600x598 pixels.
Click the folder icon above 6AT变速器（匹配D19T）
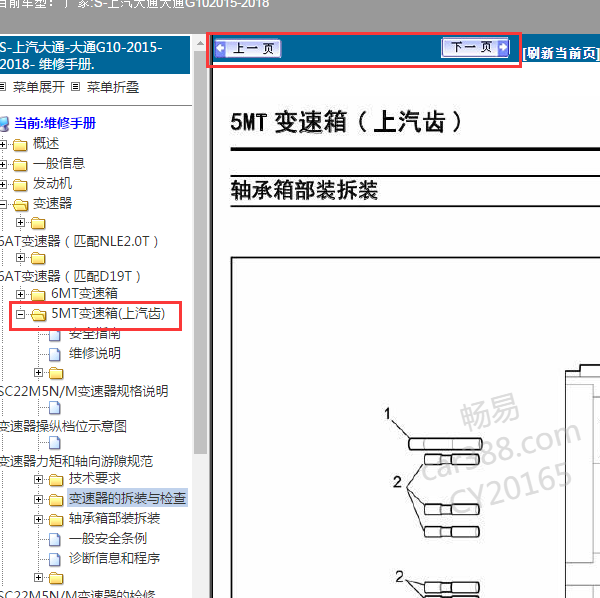coord(38,258)
